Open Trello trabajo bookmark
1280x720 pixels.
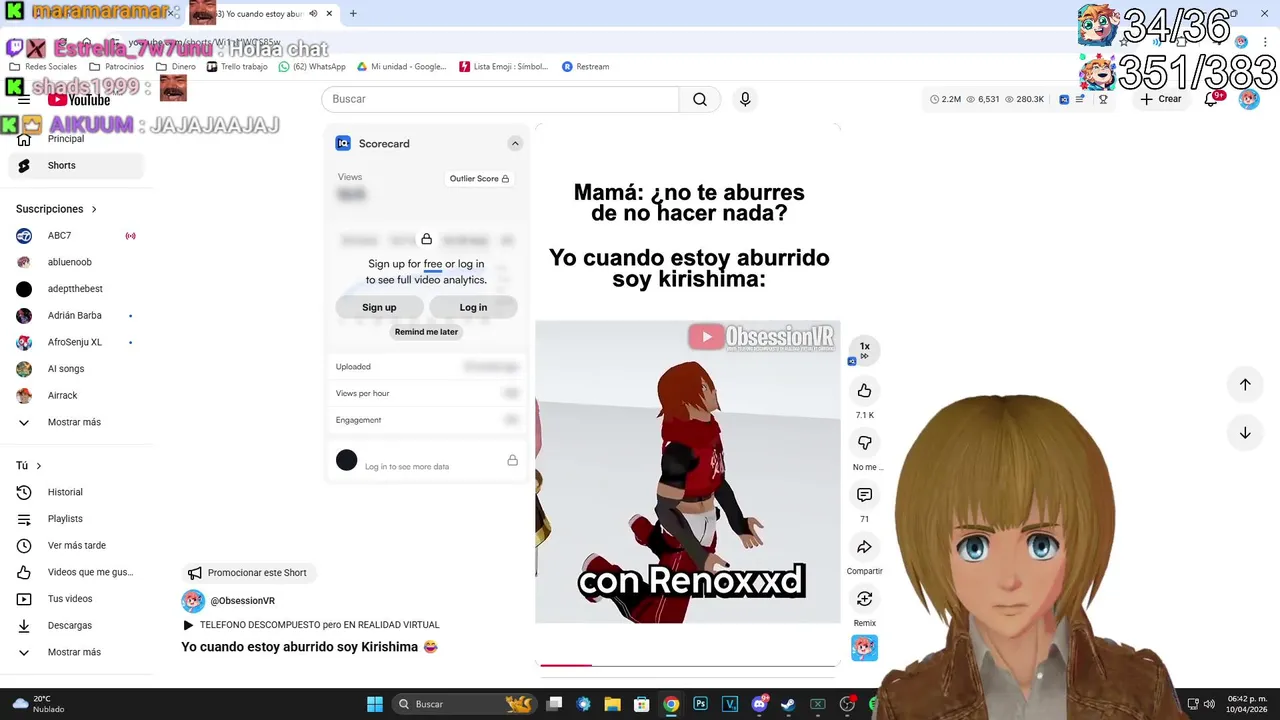click(x=237, y=67)
